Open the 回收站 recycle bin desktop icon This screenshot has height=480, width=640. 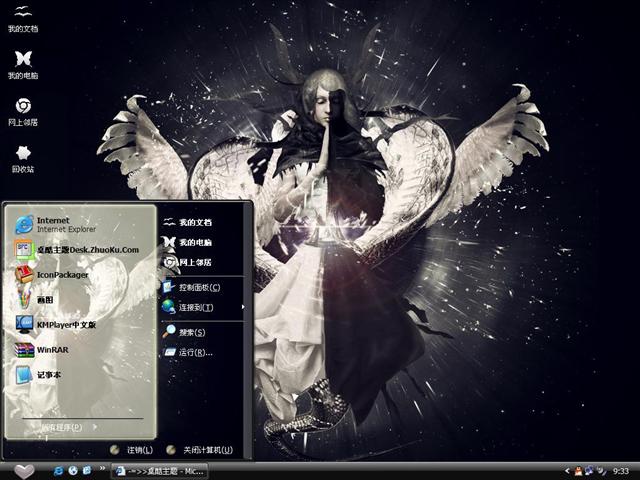click(x=23, y=159)
